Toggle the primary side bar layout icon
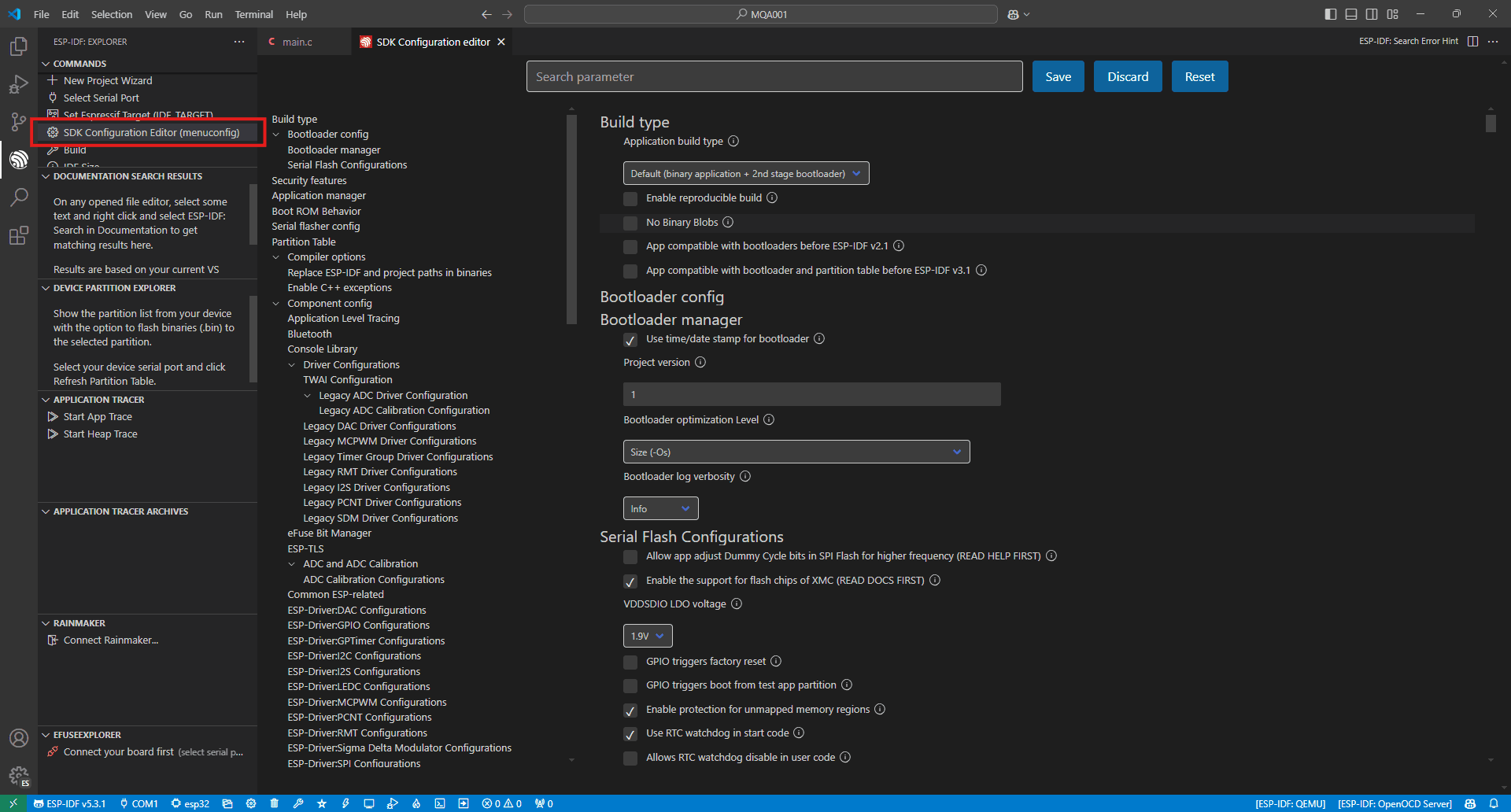Screen dimensions: 1511x812 (1331, 14)
